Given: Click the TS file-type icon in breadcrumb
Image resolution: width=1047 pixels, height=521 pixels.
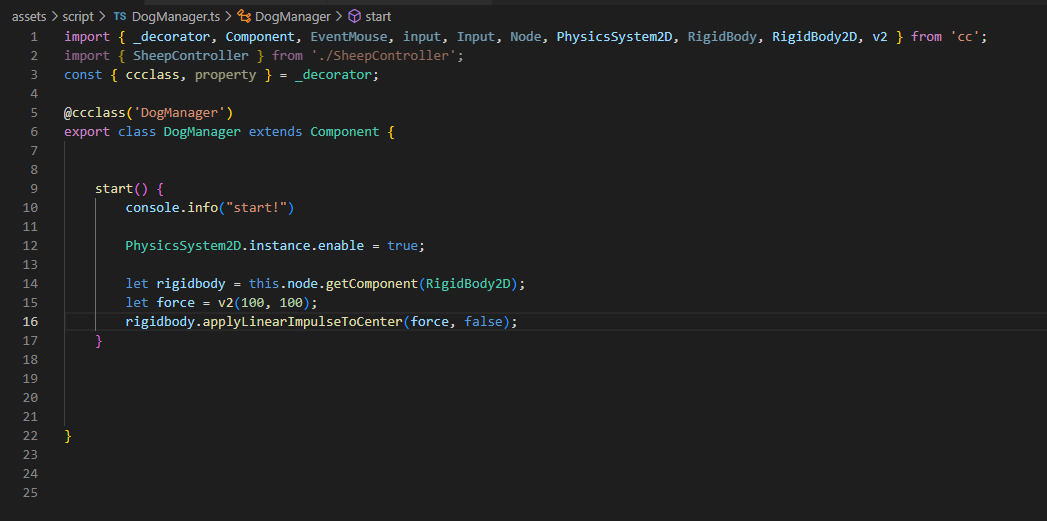Looking at the screenshot, I should click(120, 16).
